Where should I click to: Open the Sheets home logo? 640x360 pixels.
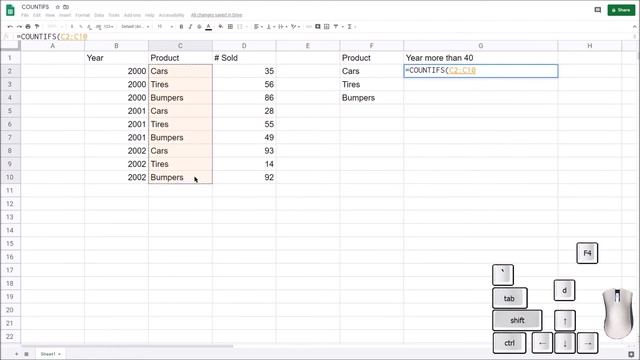[x=10, y=10]
